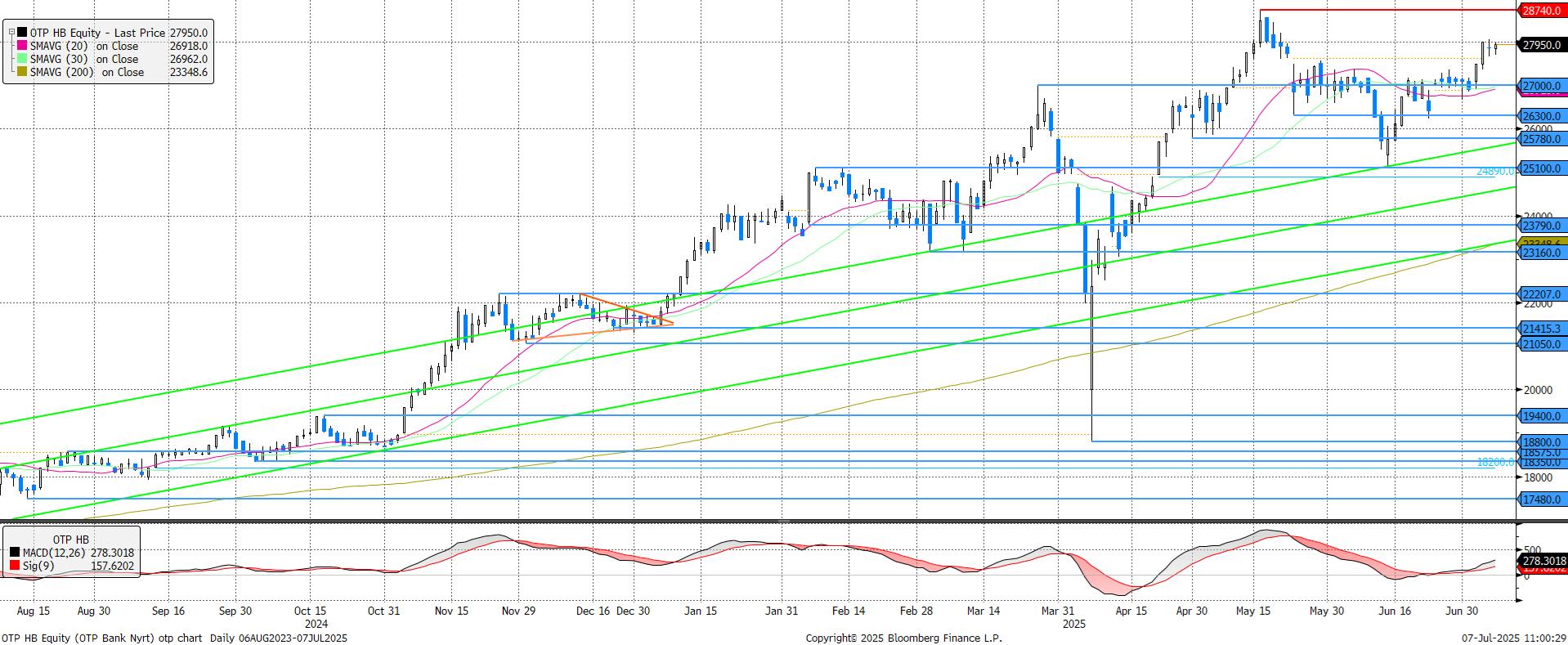
Task: Click the red 28740.0 price level tag
Action: (1542, 11)
